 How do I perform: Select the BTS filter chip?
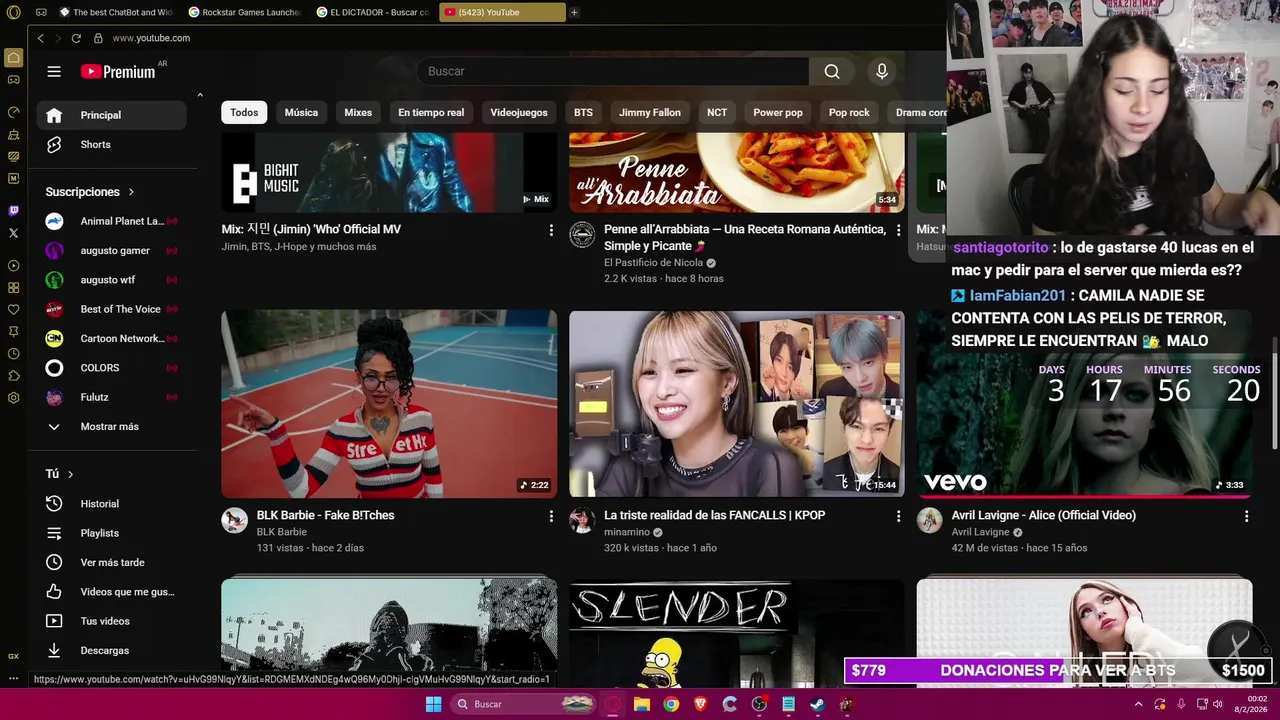tap(583, 113)
